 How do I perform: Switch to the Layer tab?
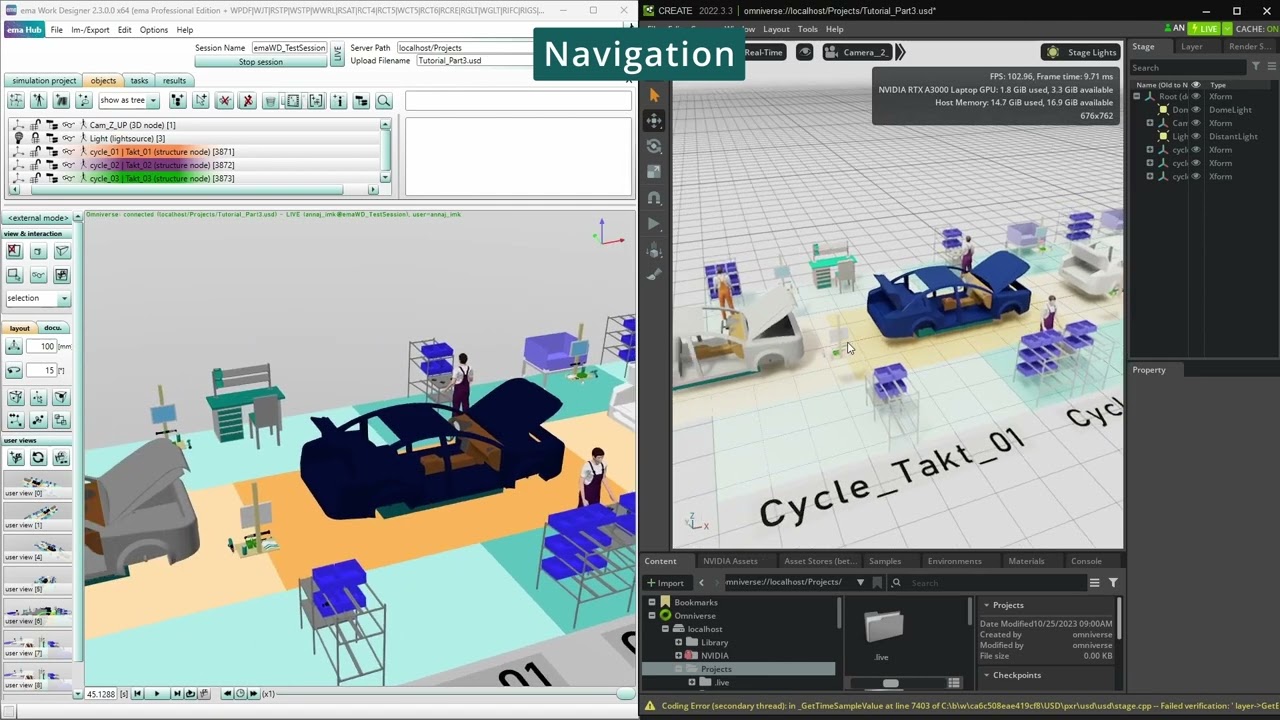[x=1192, y=47]
